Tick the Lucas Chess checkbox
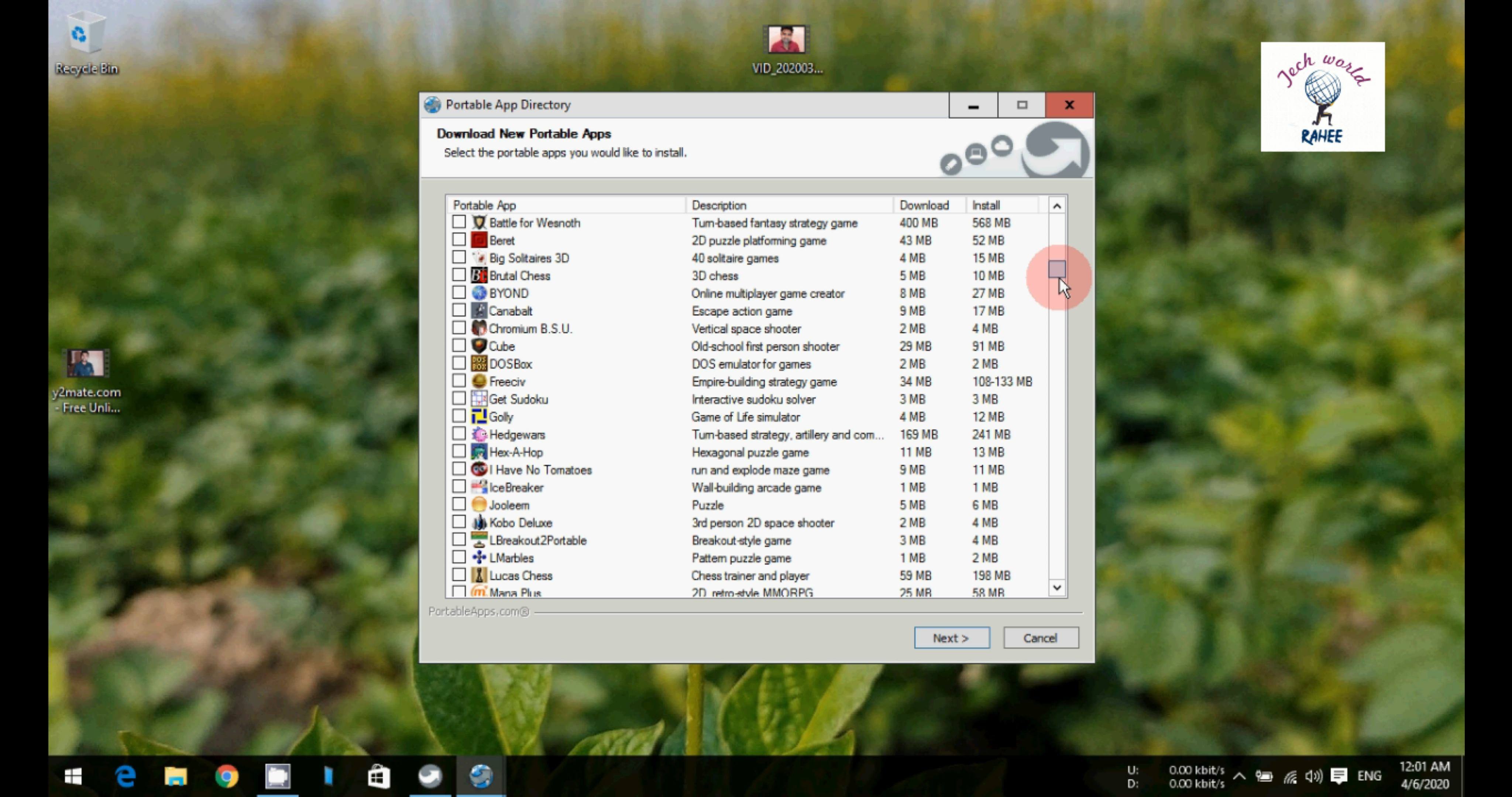 tap(459, 575)
